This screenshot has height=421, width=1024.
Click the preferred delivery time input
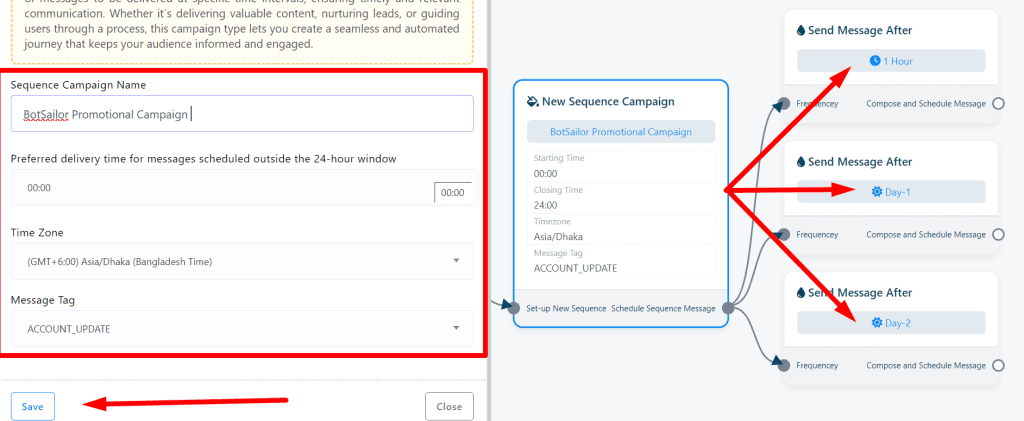tap(220, 188)
